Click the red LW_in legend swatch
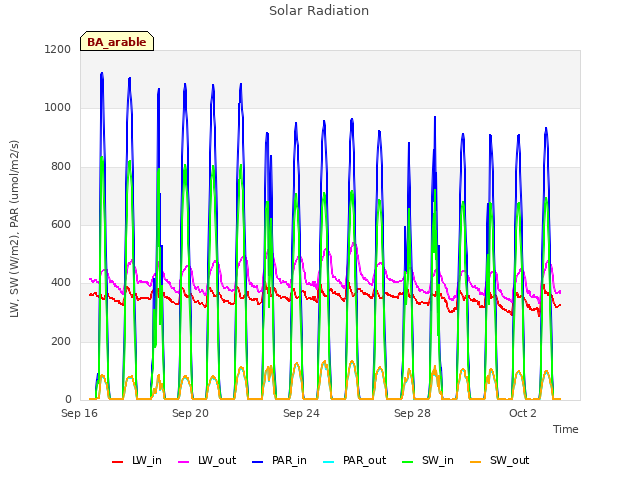This screenshot has width=640, height=480. (118, 462)
